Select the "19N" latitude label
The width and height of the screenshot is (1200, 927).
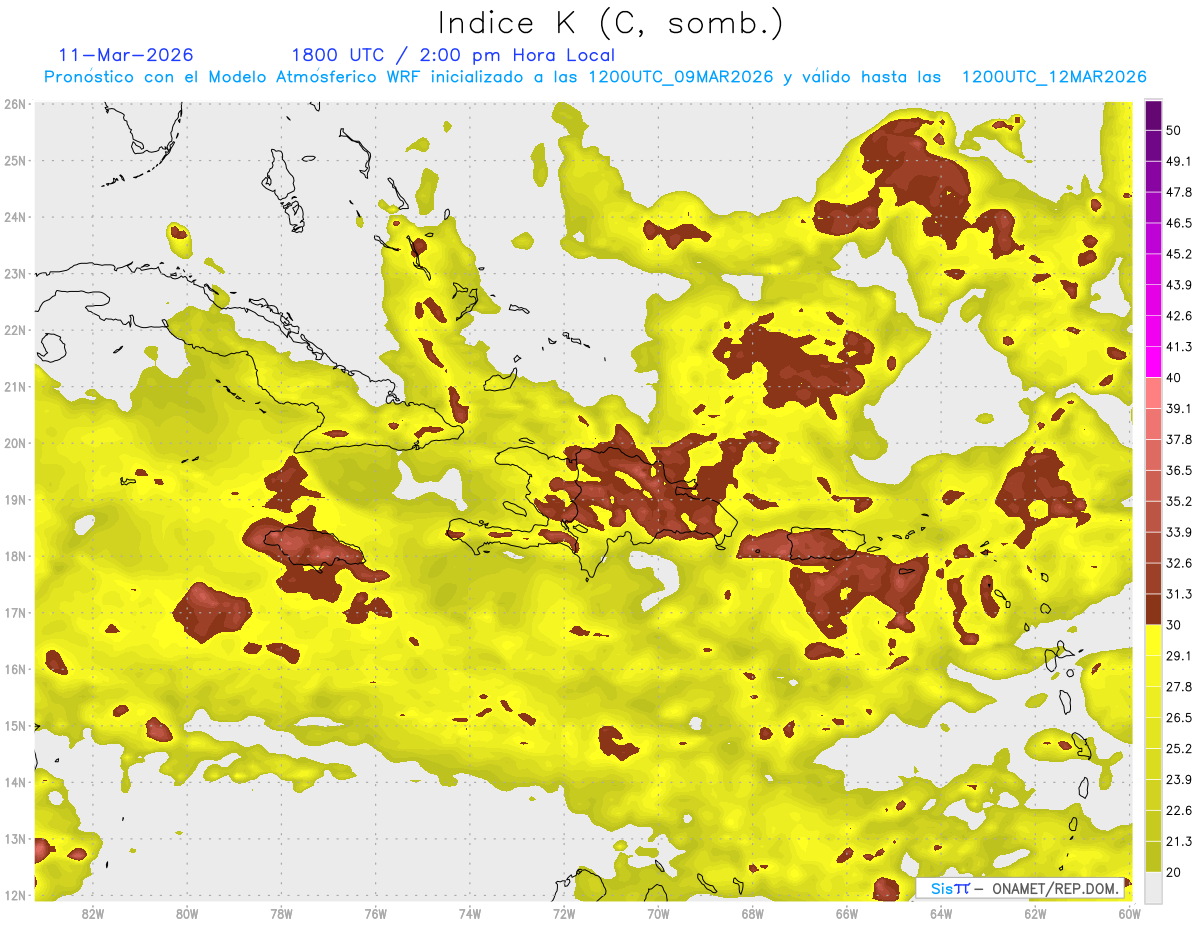coord(16,500)
